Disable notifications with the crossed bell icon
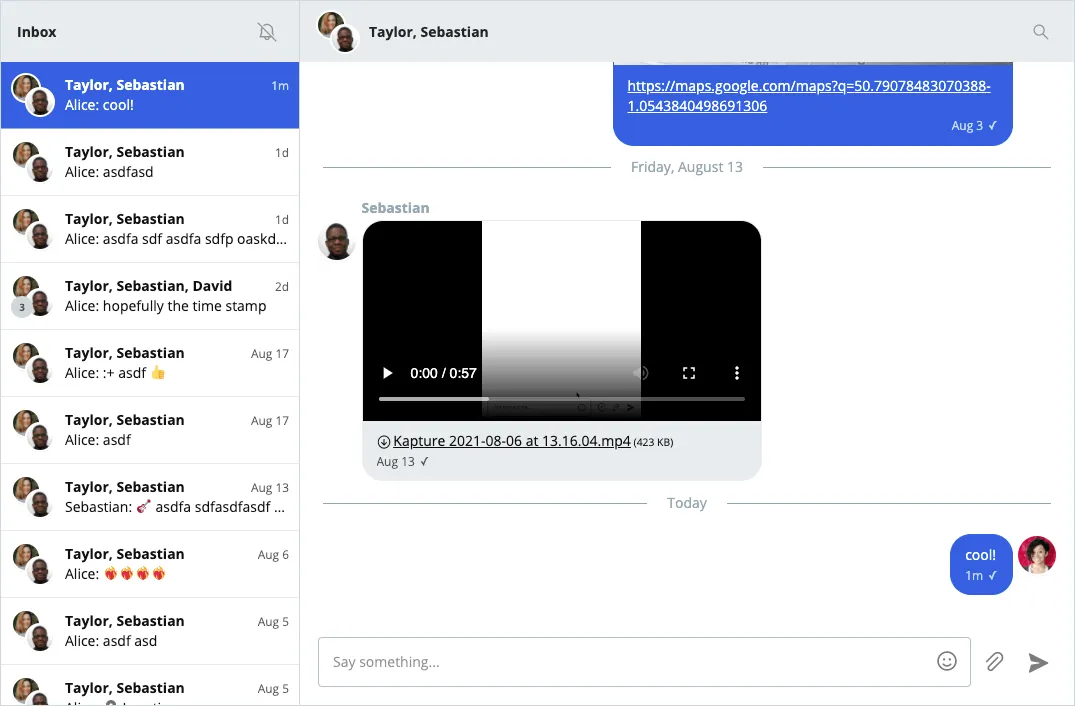Image resolution: width=1075 pixels, height=706 pixels. 266,31
